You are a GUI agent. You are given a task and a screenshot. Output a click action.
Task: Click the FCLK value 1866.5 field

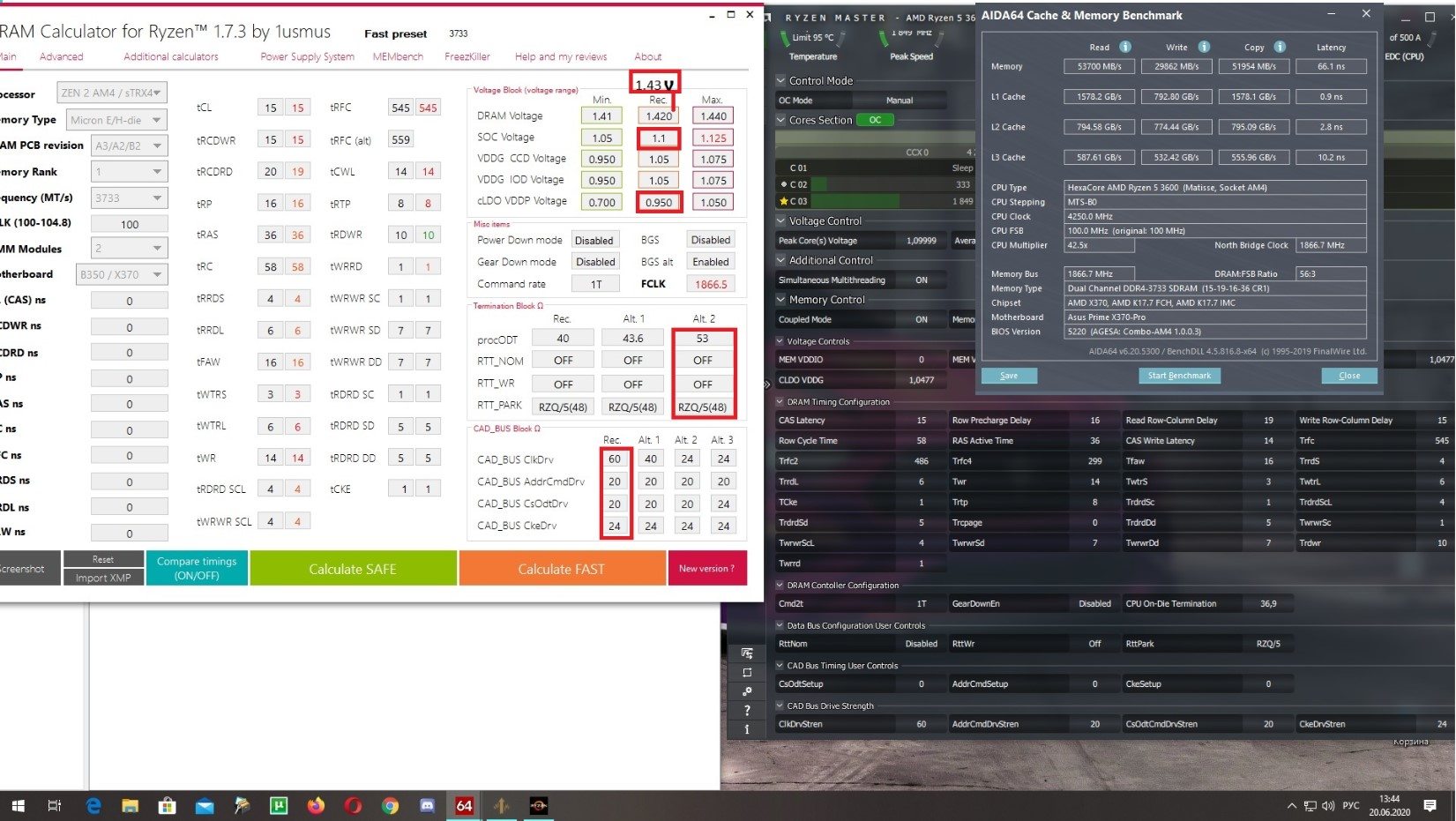[711, 284]
